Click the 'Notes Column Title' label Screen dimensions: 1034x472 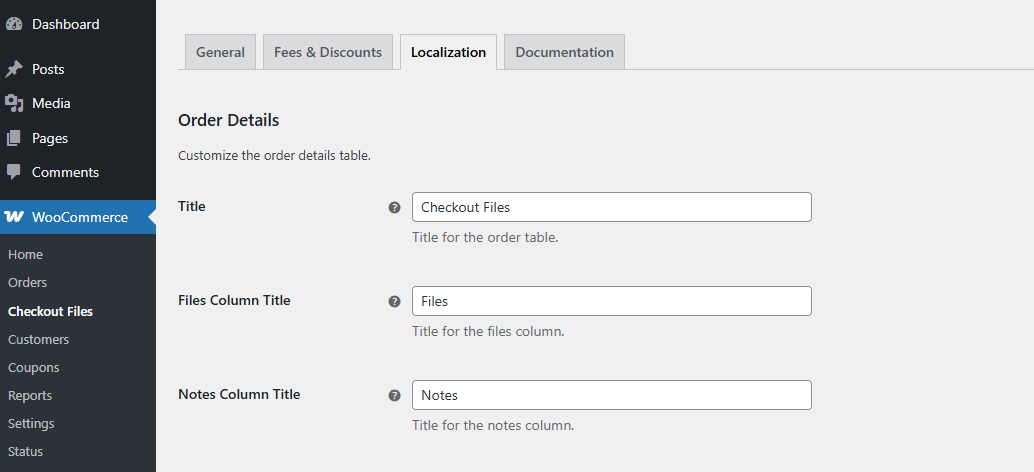click(239, 394)
